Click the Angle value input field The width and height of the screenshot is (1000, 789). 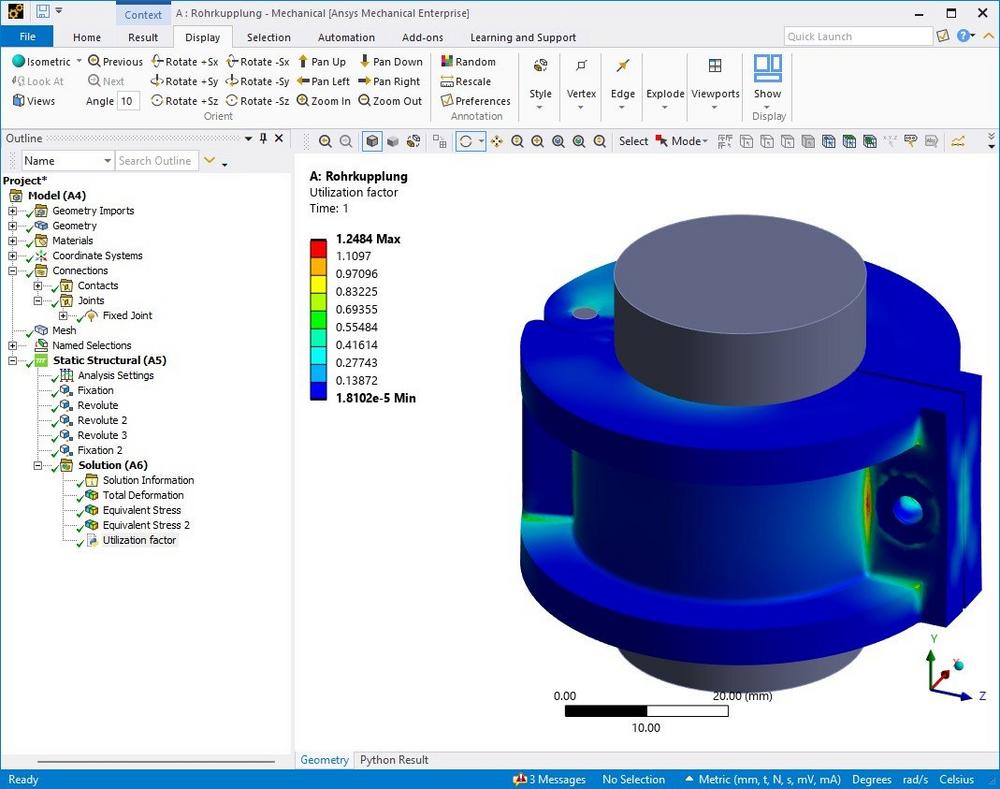[x=128, y=101]
